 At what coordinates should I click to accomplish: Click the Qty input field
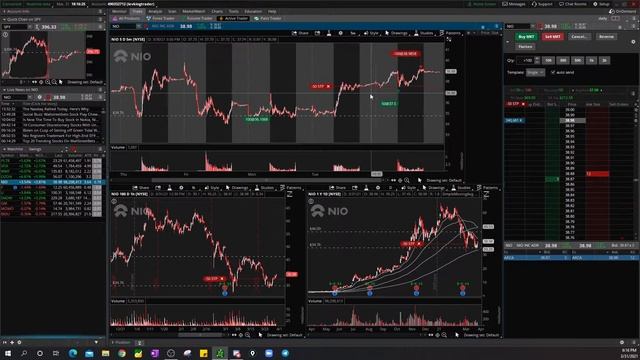coord(525,60)
